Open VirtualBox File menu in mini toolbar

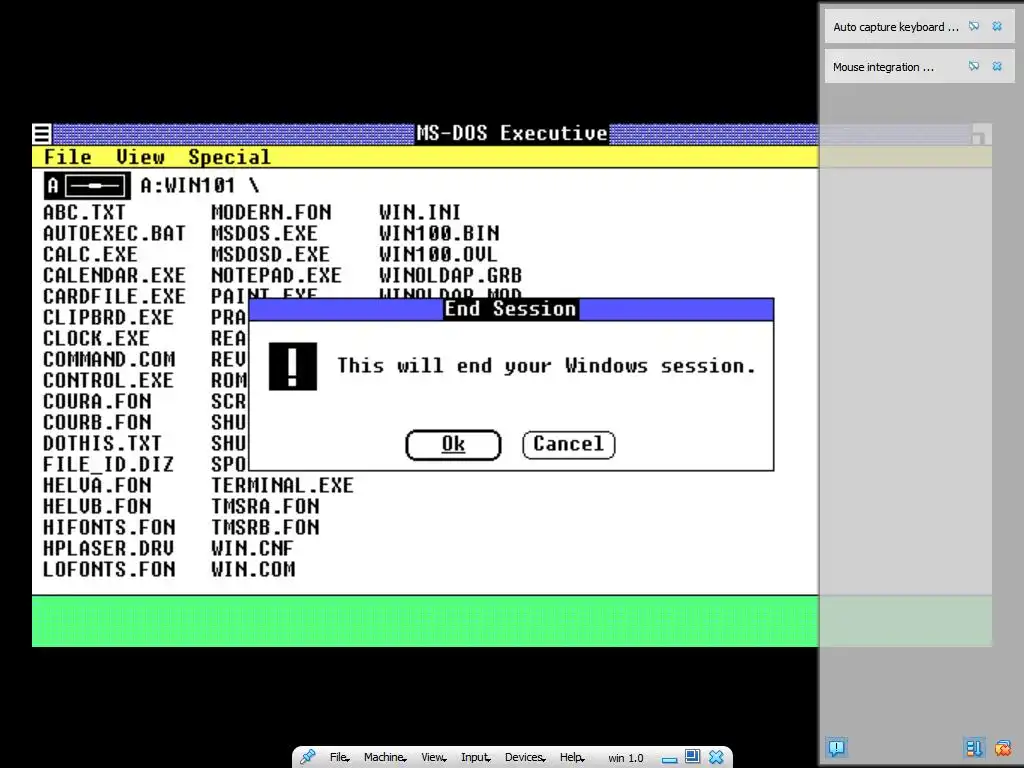(x=338, y=757)
